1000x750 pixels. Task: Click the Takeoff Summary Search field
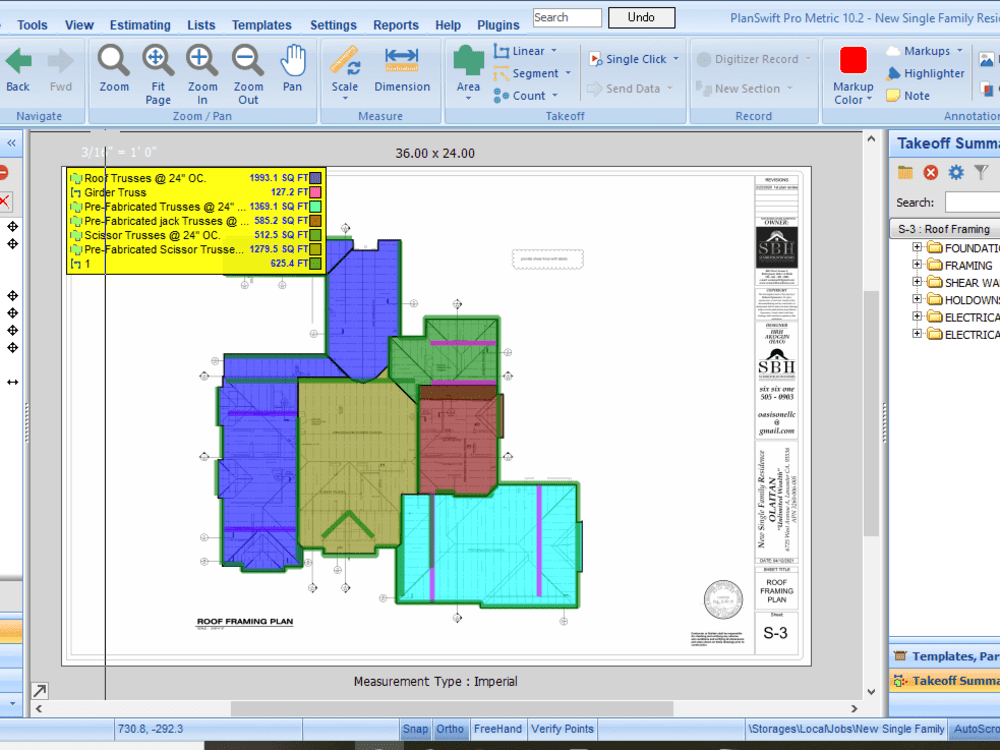tap(973, 202)
